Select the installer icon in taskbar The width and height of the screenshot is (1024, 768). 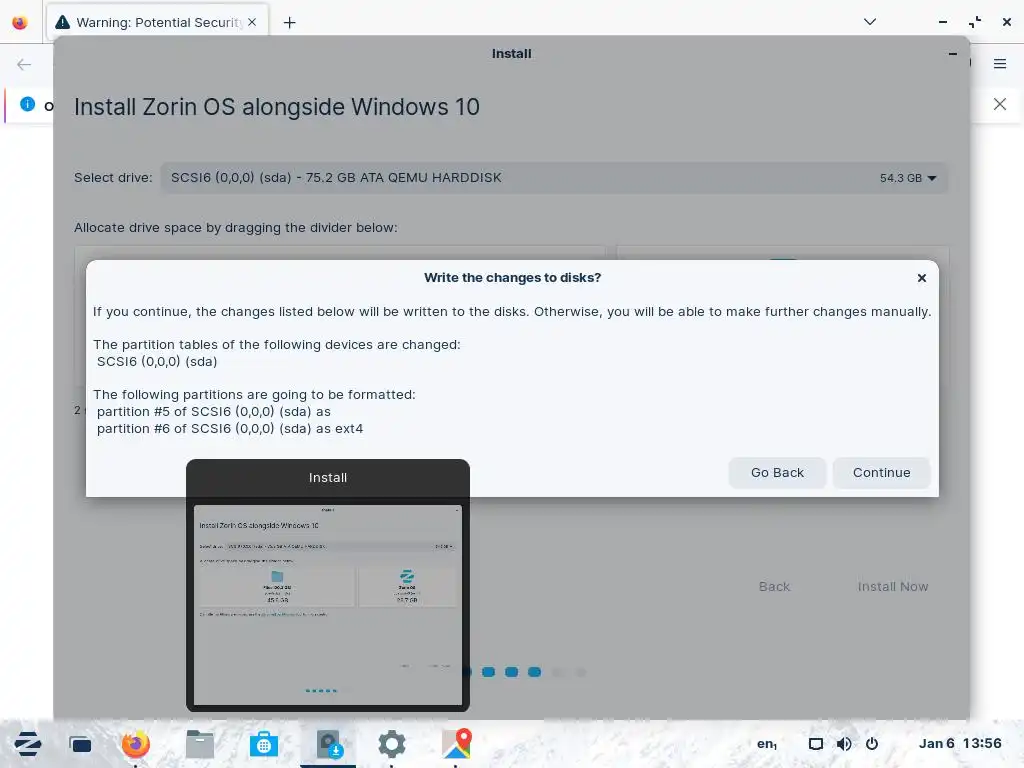328,744
